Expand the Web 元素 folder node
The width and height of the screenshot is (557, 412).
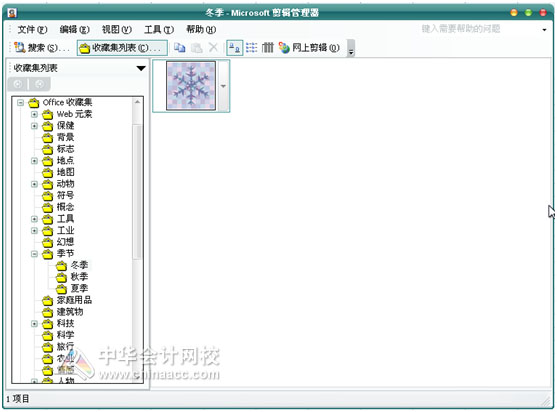click(34, 114)
